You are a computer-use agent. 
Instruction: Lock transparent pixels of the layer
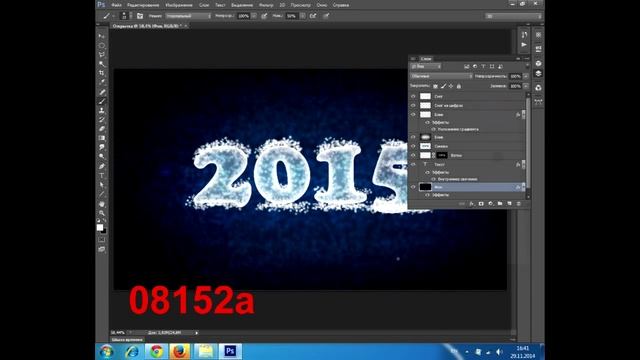pyautogui.click(x=435, y=86)
